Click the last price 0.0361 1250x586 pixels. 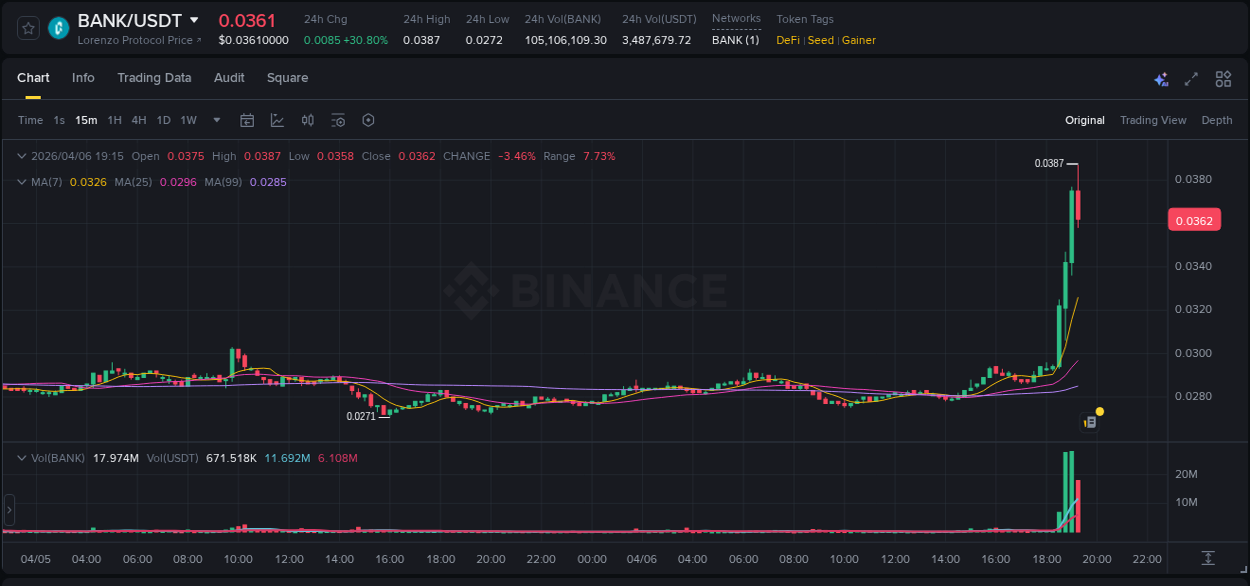(247, 20)
